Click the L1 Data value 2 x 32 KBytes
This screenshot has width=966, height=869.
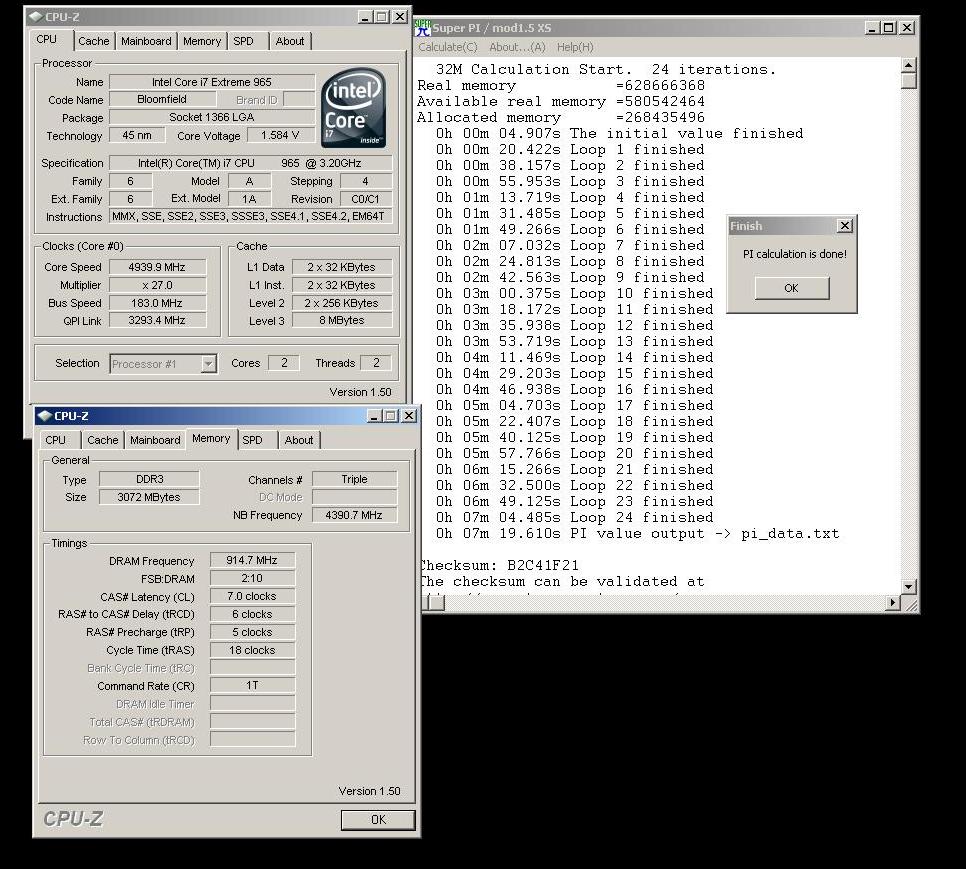[342, 267]
